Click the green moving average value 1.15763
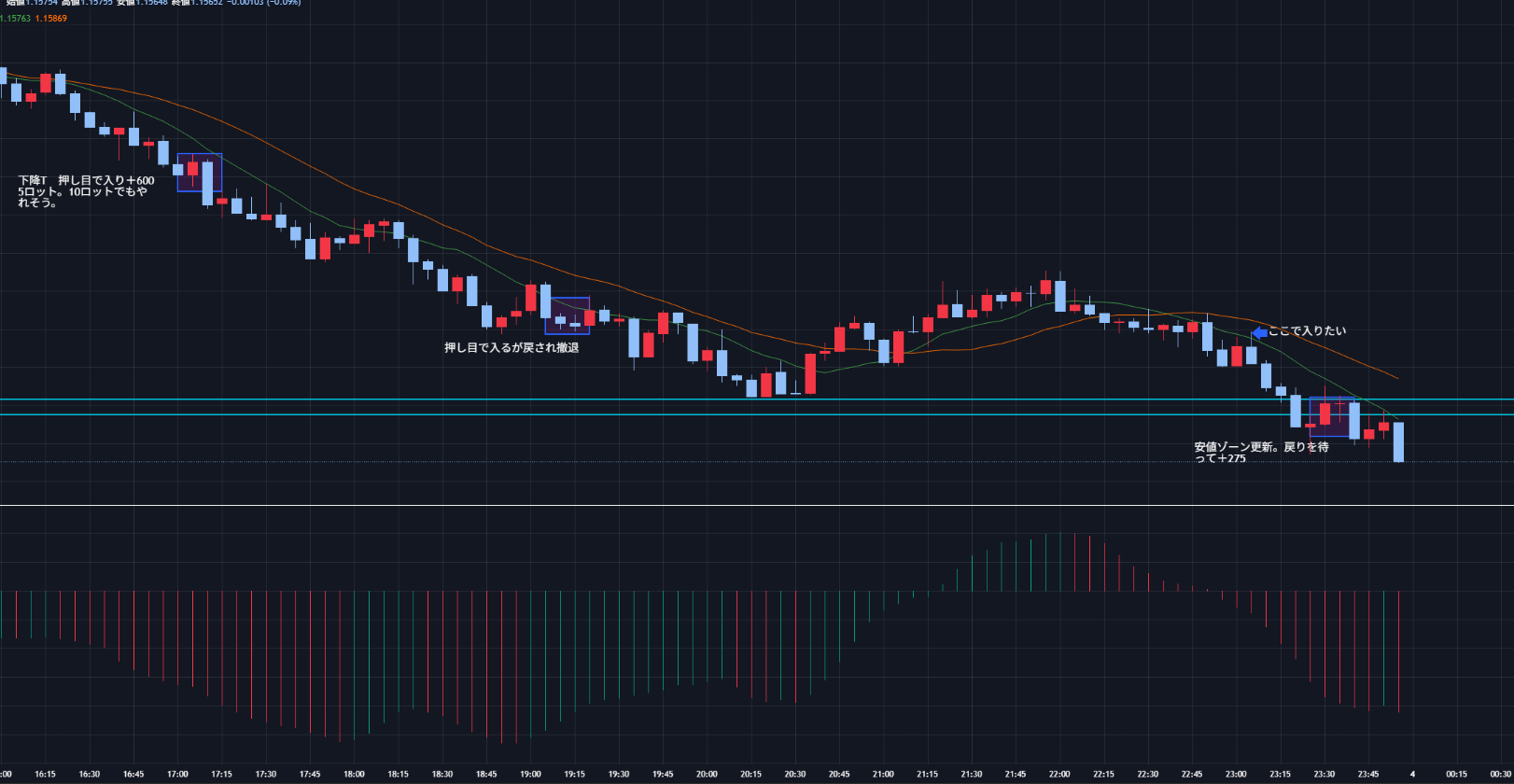Screen dimensions: 1514x784 click(14, 19)
